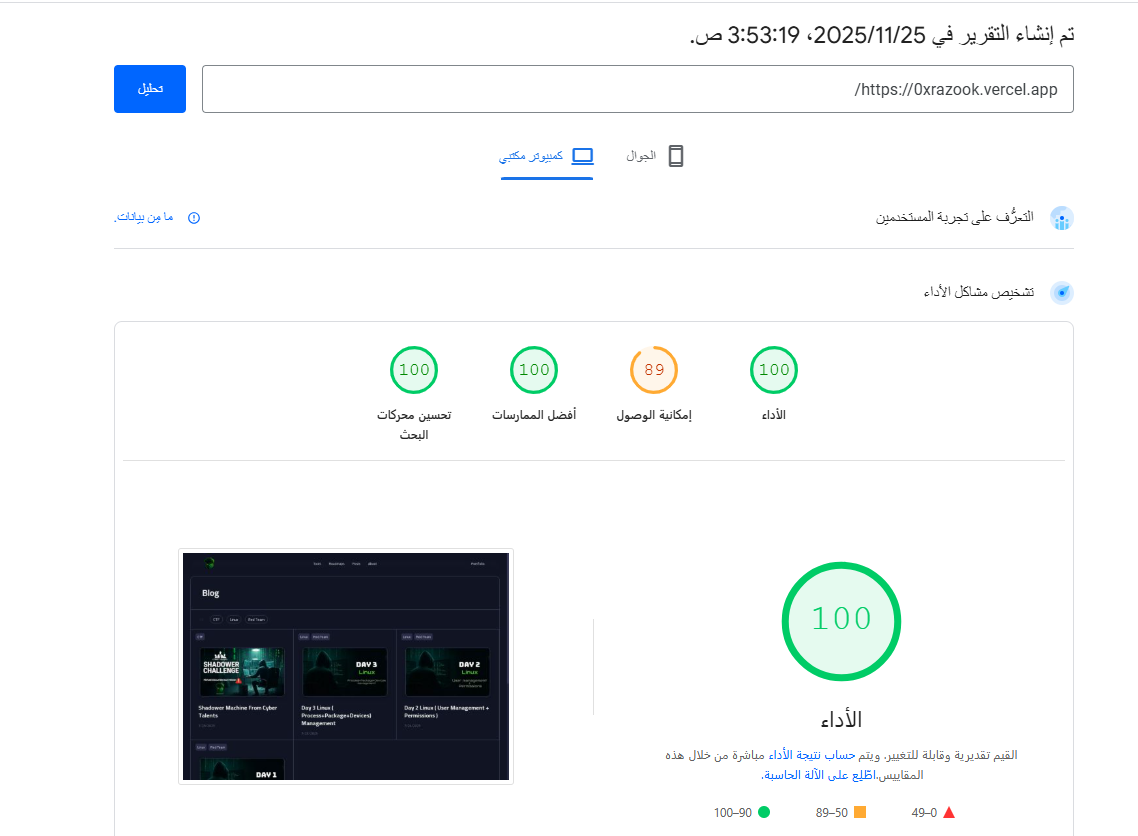This screenshot has height=836, width=1138.
Task: Click the red triangle 0–49 legend icon
Action: pyautogui.click(x=949, y=812)
